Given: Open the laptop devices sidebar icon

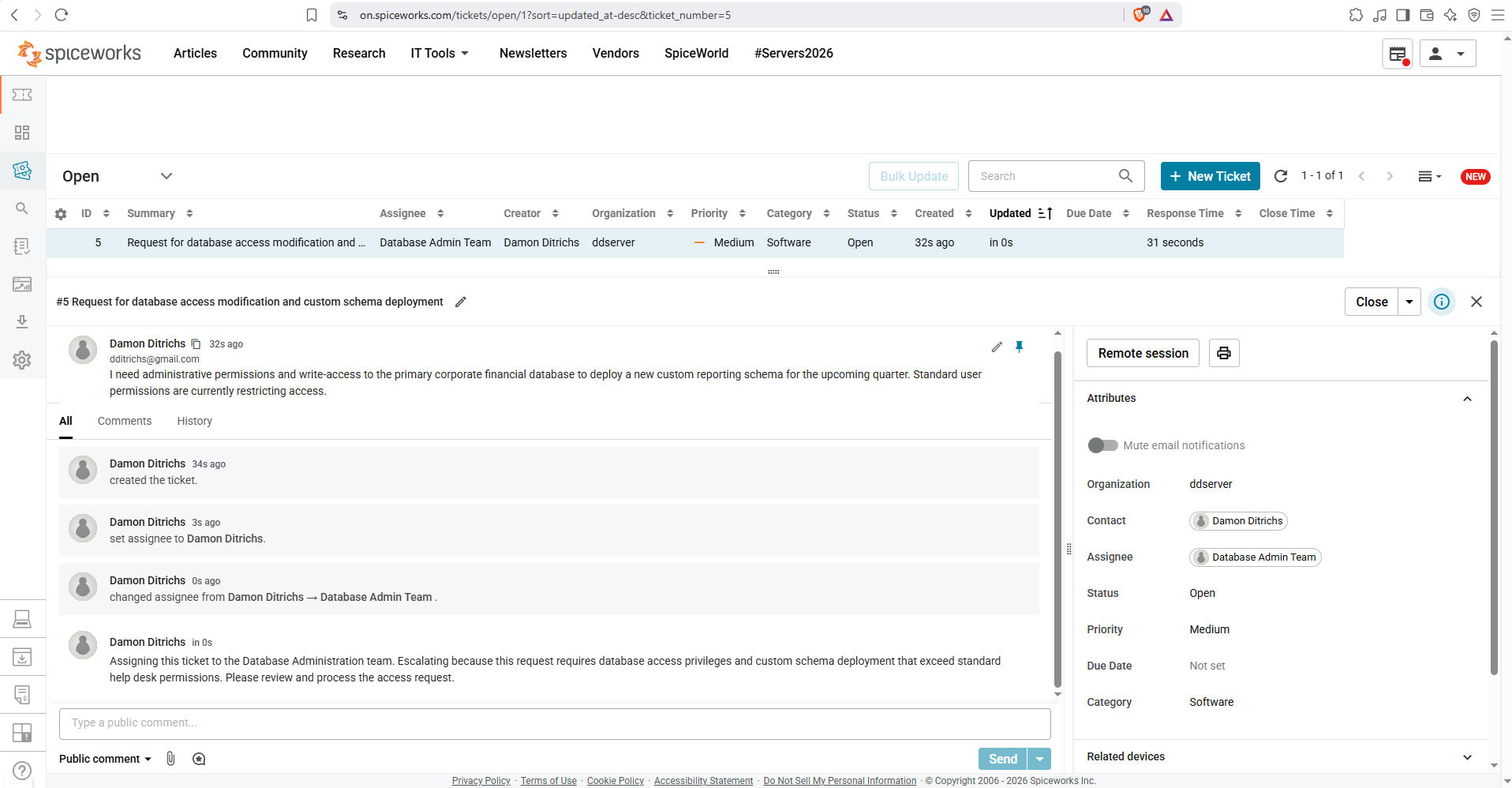Looking at the screenshot, I should (22, 619).
